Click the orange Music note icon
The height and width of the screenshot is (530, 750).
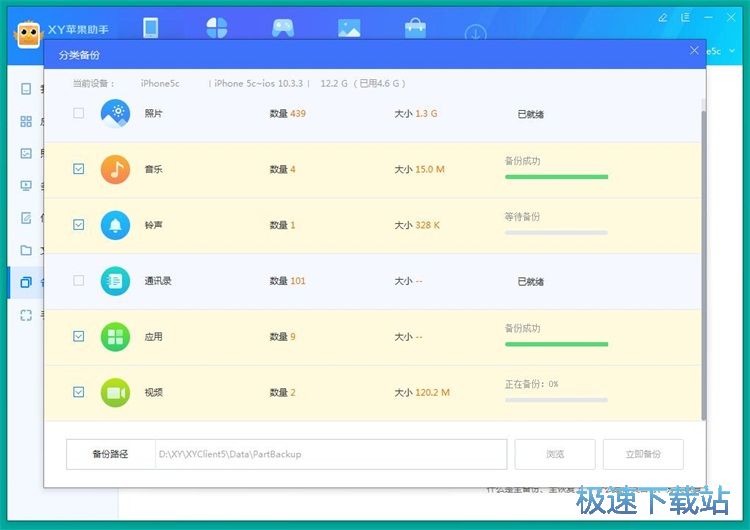coord(115,169)
